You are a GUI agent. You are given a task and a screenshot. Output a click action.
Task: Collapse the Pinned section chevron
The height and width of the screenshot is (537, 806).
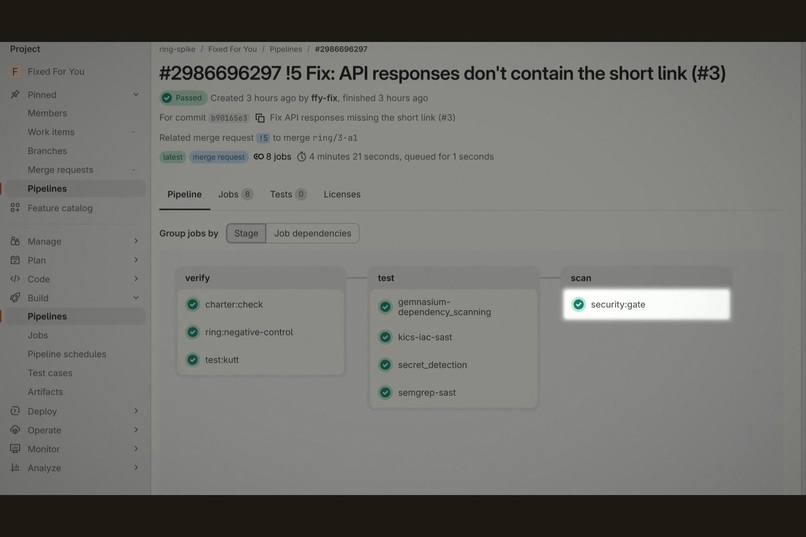136,95
